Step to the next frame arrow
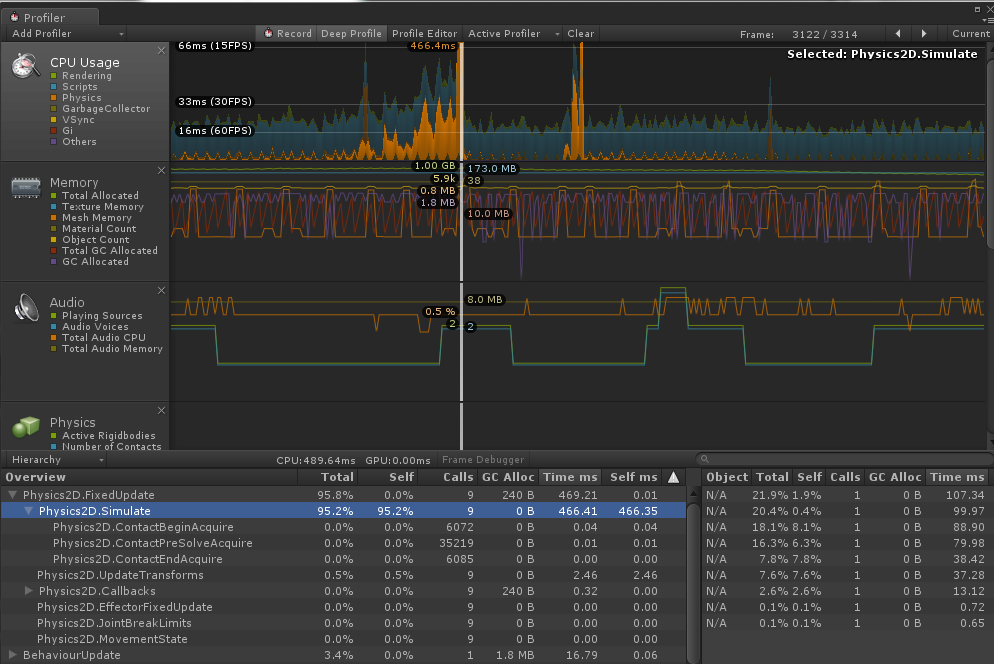994x664 pixels. (x=925, y=33)
